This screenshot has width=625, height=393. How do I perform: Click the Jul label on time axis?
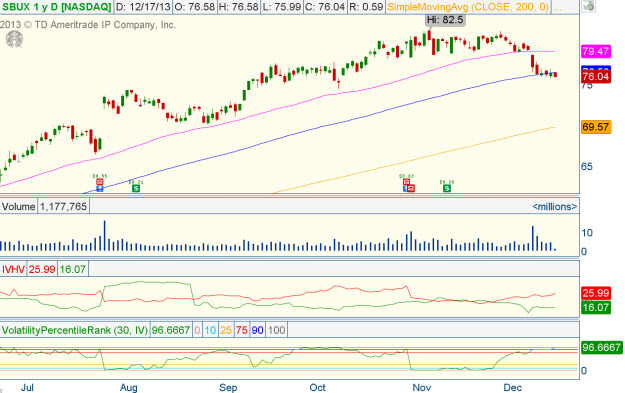pyautogui.click(x=27, y=387)
